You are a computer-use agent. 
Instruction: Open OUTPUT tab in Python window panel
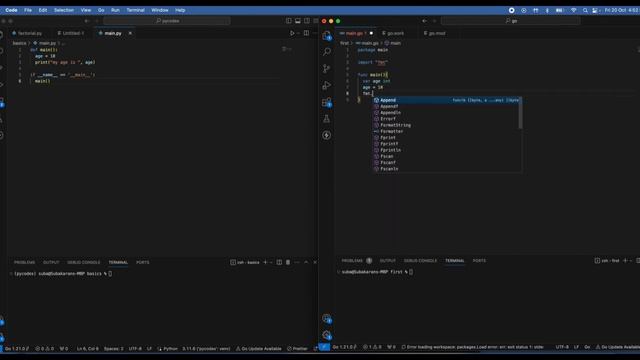pos(51,262)
